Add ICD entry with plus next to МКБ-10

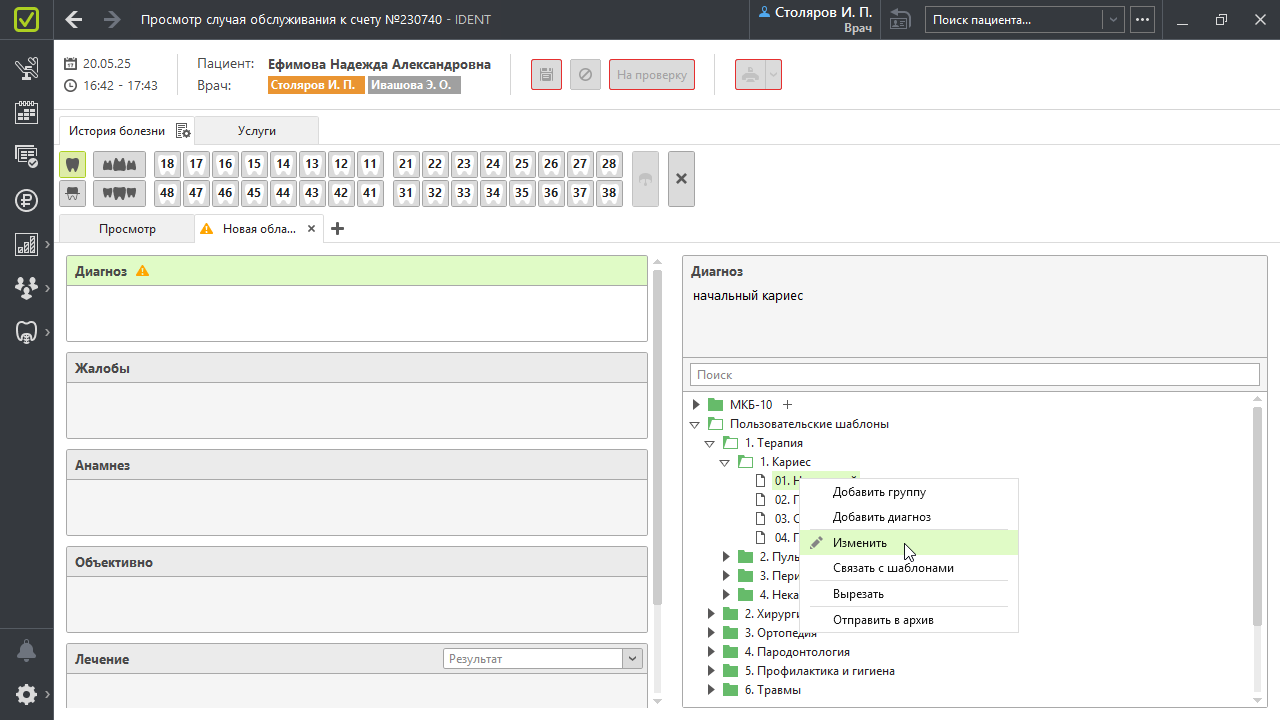pyautogui.click(x=787, y=405)
